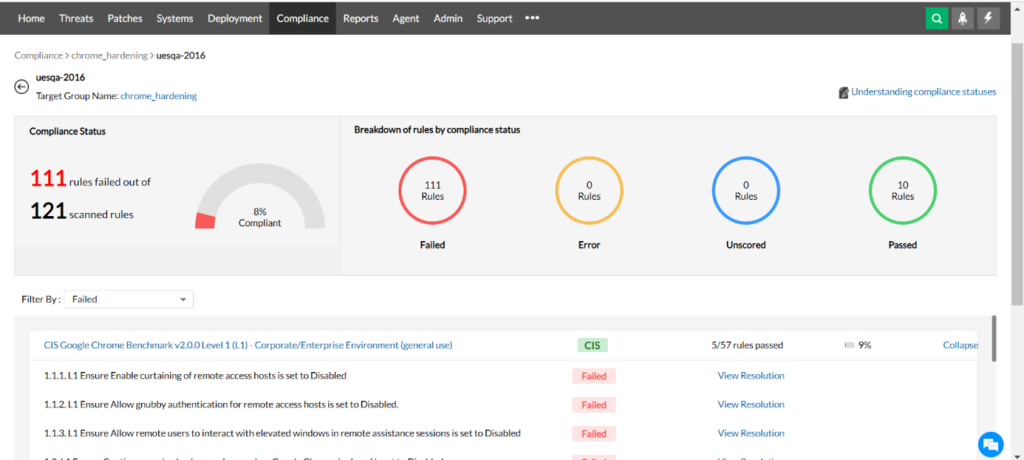This screenshot has width=1024, height=460.
Task: Open the chrome_hardening target group link
Action: (x=159, y=96)
